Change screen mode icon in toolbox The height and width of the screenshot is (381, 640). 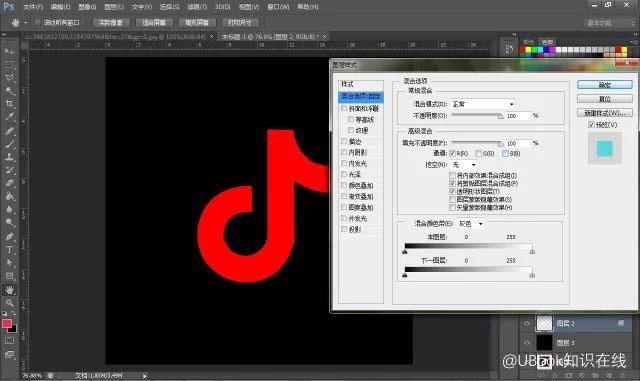click(9, 354)
